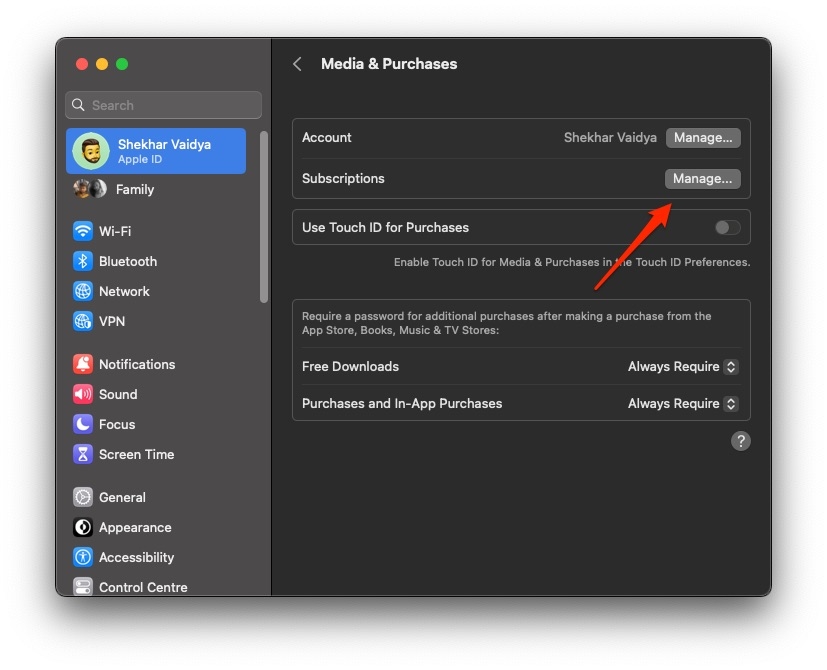
Task: Click in the Search field
Action: (164, 105)
